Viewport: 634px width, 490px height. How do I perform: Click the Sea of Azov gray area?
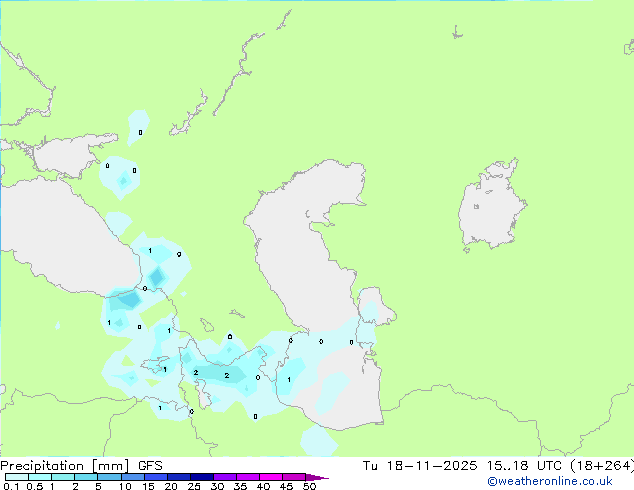(x=67, y=156)
